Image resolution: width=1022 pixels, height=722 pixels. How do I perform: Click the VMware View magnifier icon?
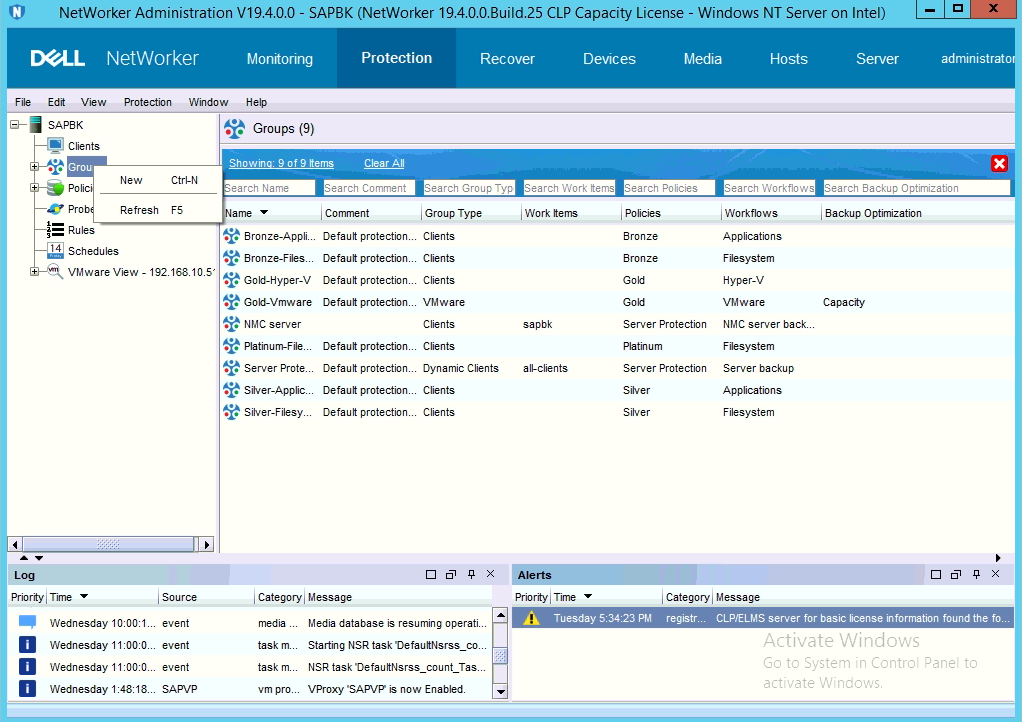pos(55,271)
